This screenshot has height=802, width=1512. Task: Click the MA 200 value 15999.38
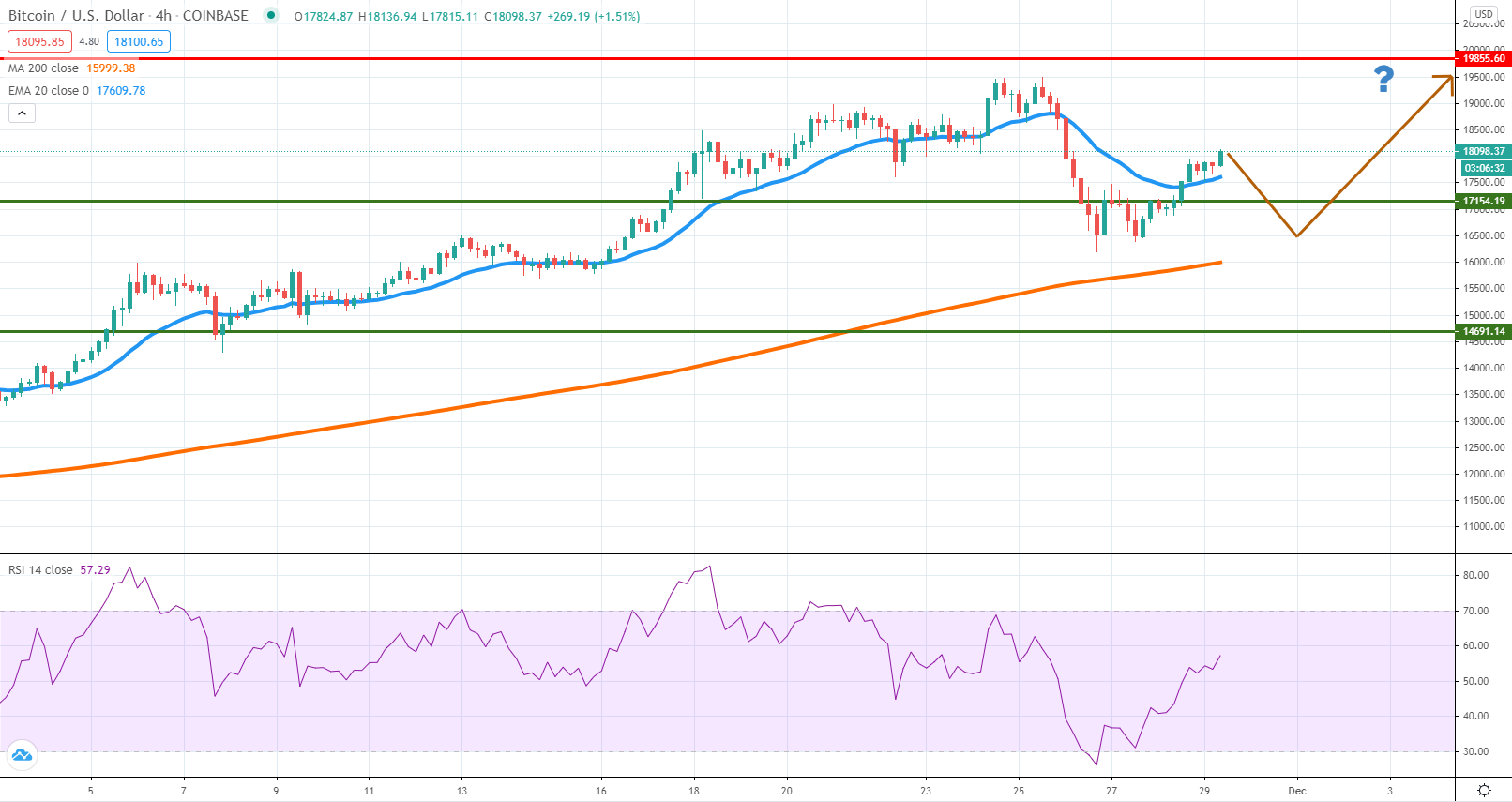(x=111, y=68)
